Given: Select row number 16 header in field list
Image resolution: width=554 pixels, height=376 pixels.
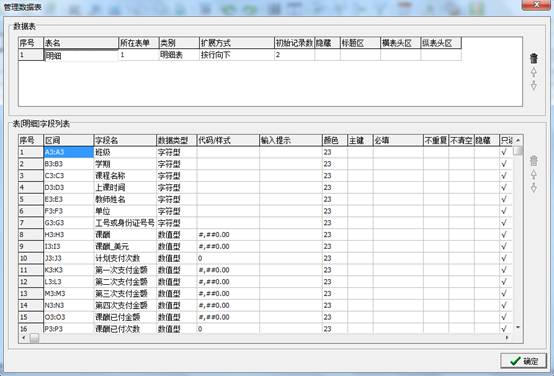Looking at the screenshot, I should tap(31, 329).
